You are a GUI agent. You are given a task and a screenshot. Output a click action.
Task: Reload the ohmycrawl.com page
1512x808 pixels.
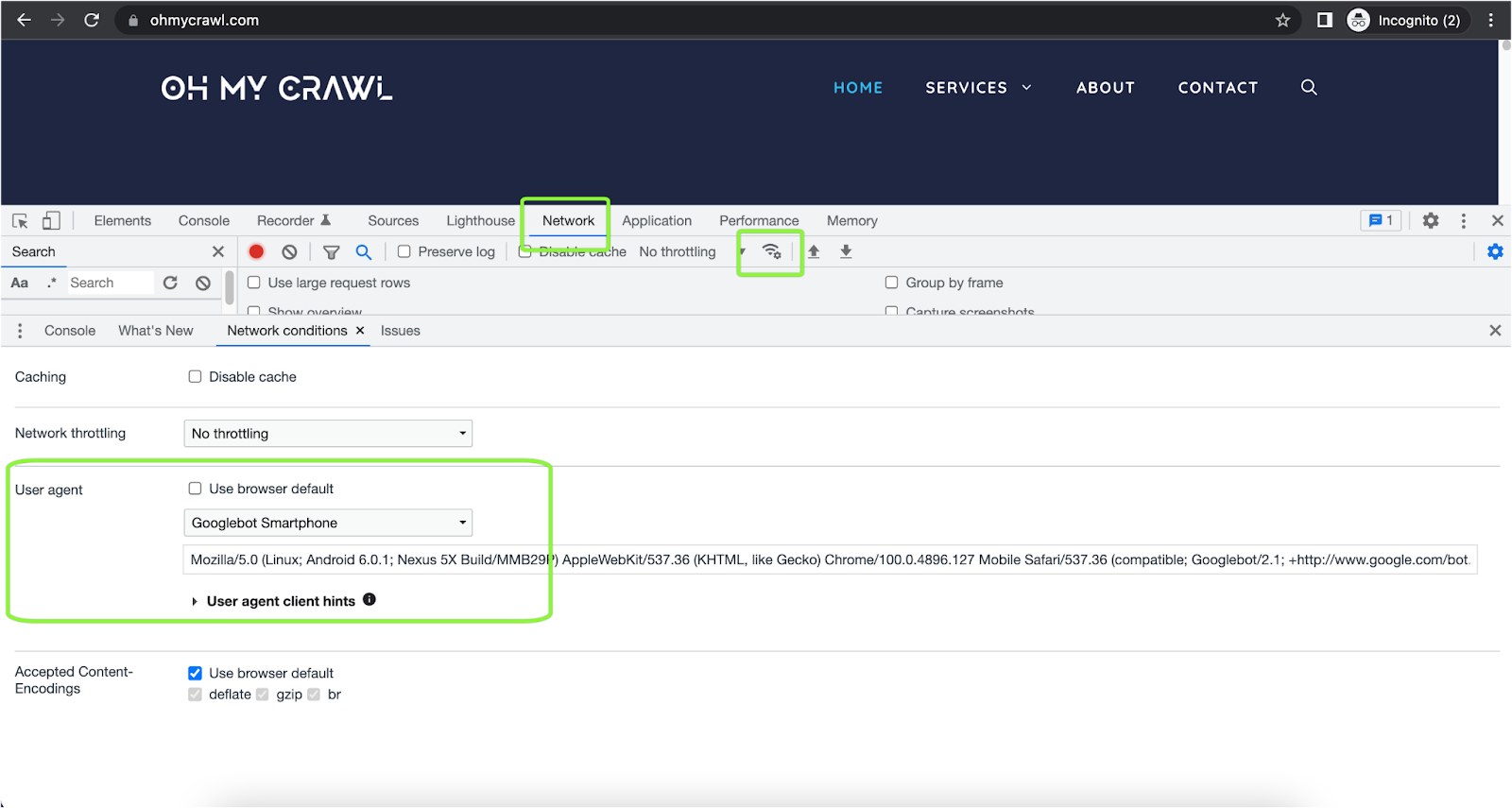pyautogui.click(x=92, y=20)
